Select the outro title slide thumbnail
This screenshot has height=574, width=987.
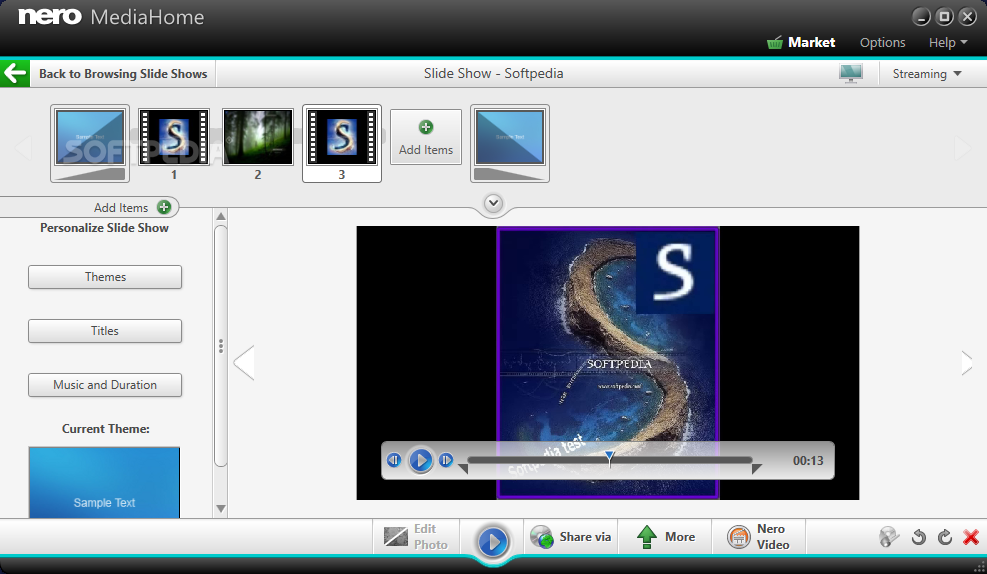[510, 144]
